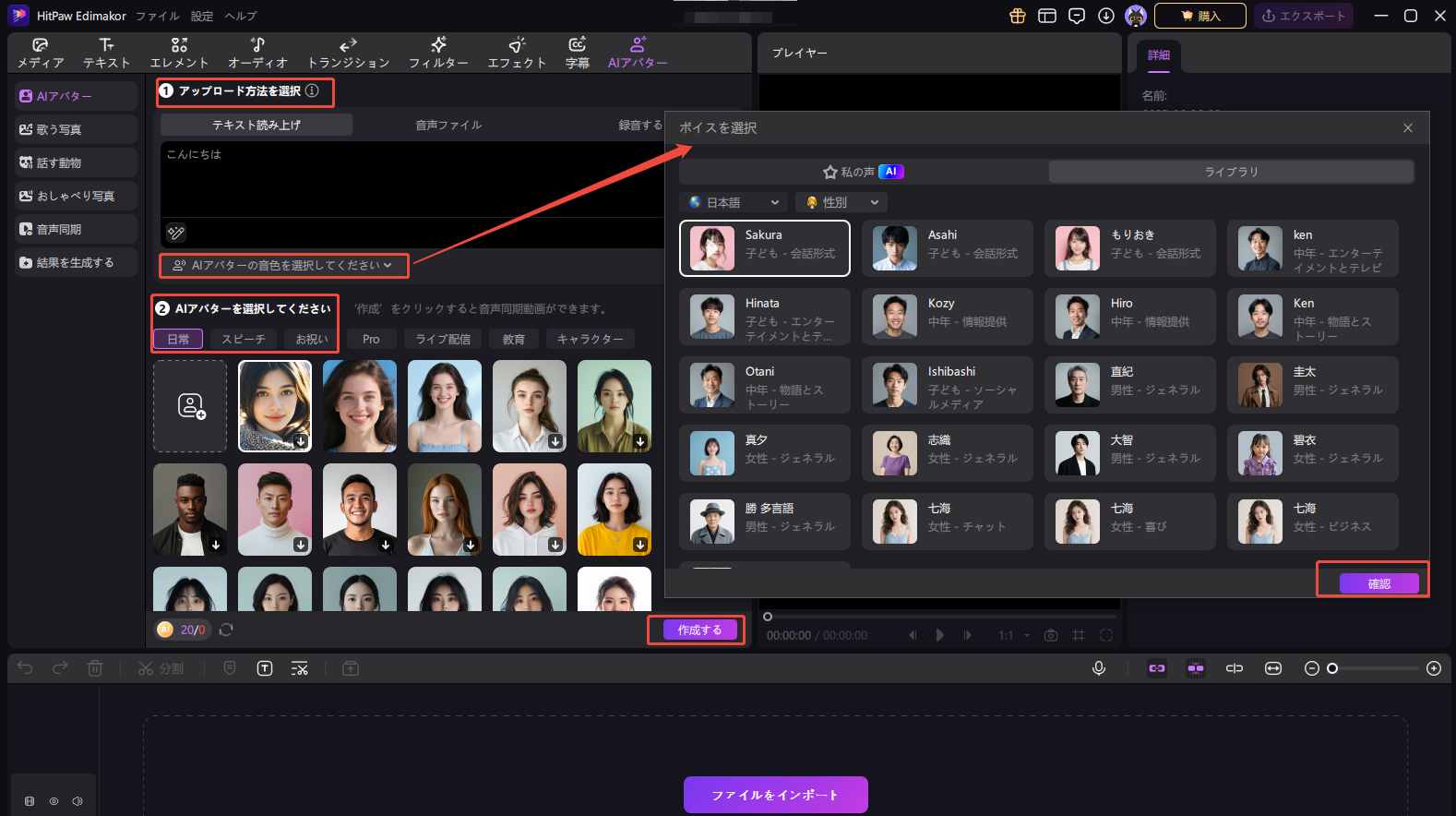Click the ファイルをインポート button
Screen dimensions: 1456x816
point(775,795)
